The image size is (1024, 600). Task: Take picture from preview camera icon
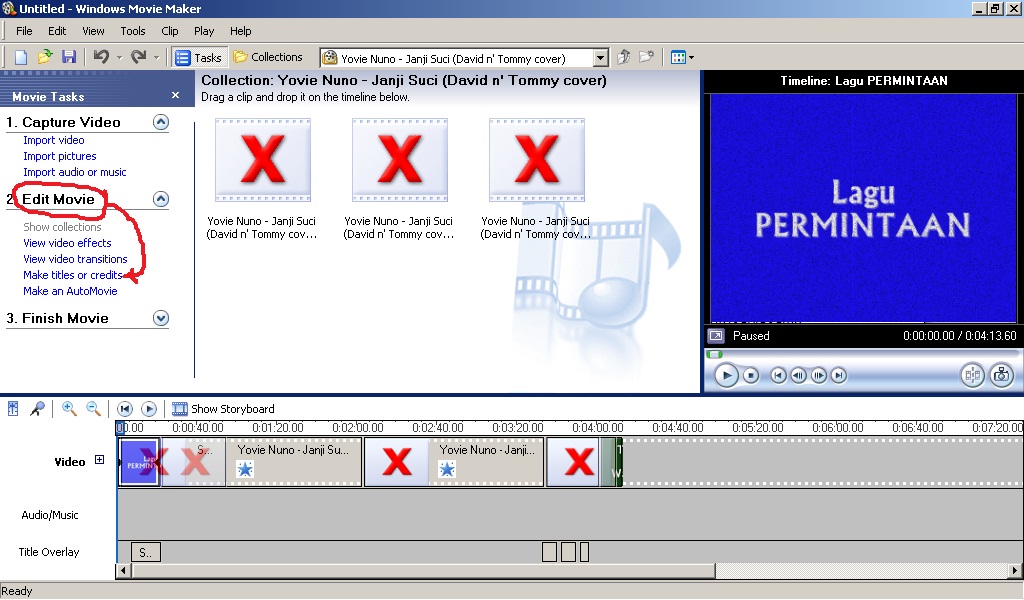[1001, 375]
